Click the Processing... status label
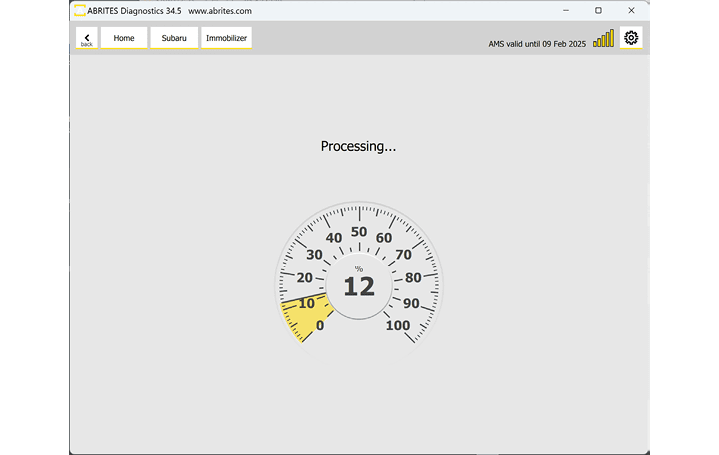 click(x=358, y=146)
